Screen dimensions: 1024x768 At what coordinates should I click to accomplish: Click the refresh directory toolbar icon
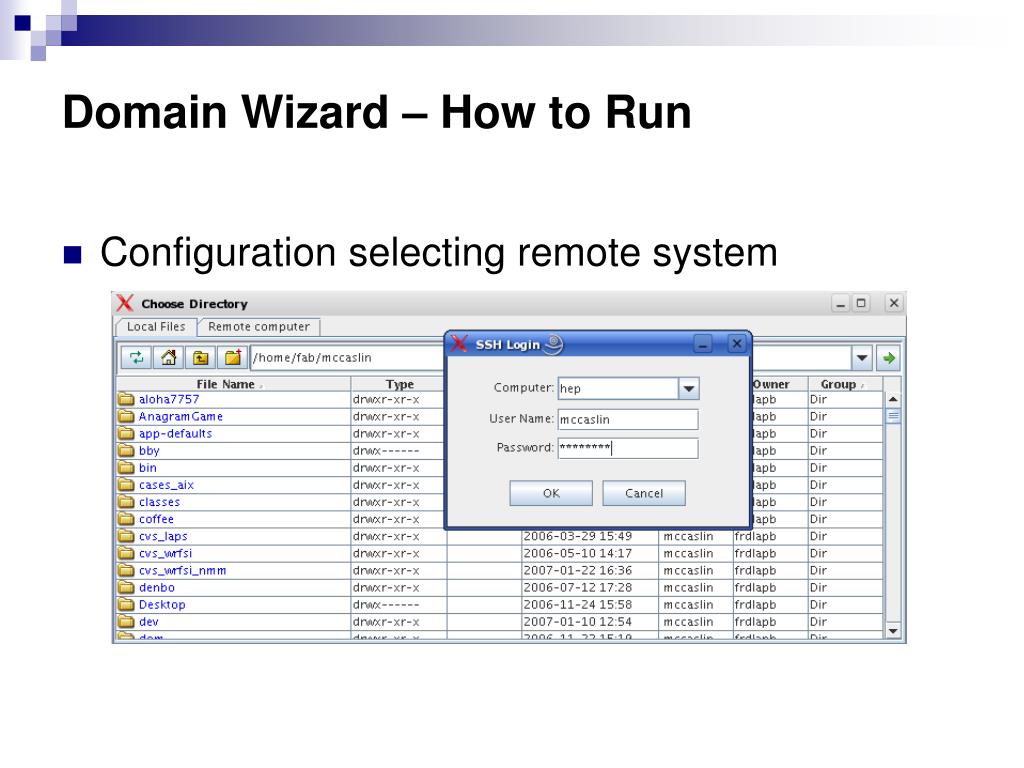click(136, 357)
